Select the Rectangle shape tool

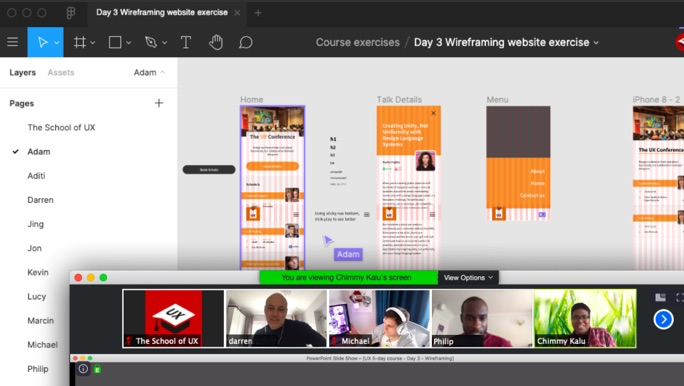115,42
